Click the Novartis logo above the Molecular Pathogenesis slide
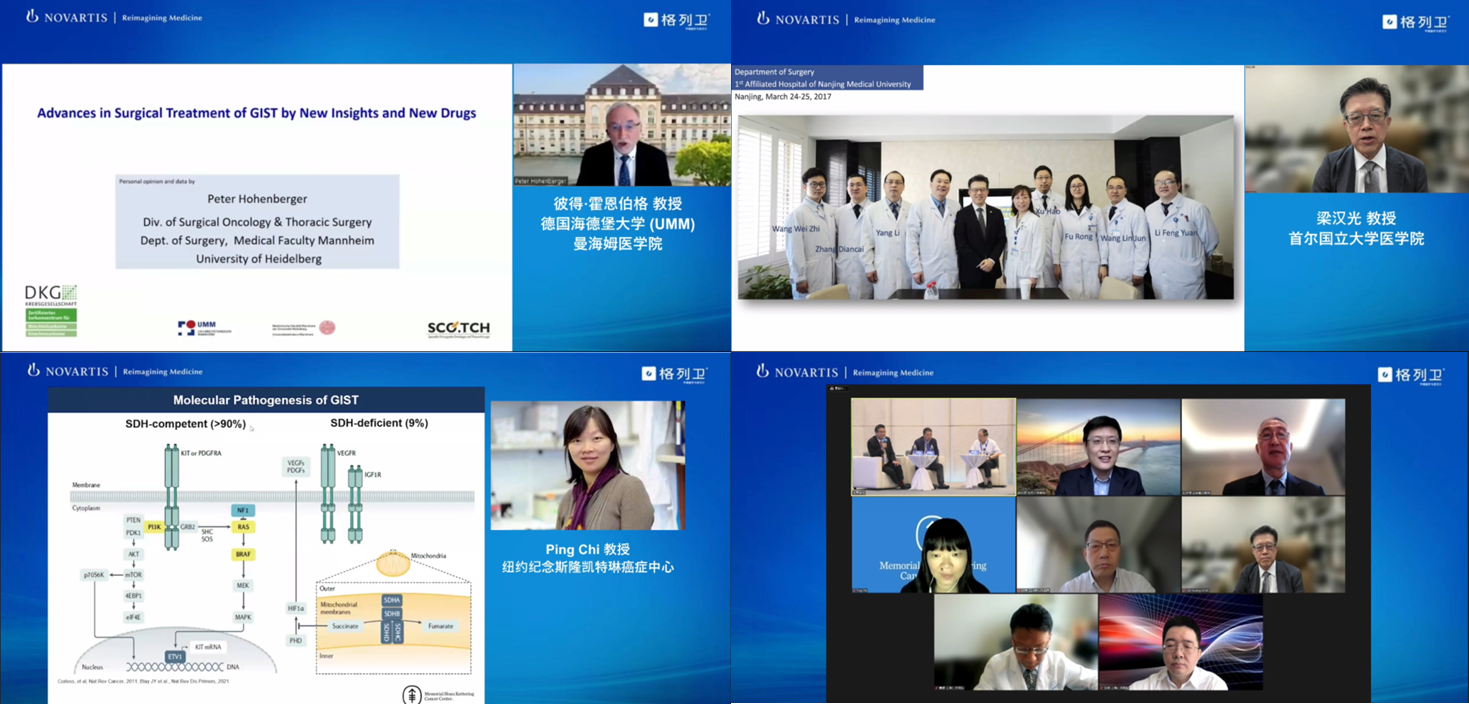 [114, 371]
